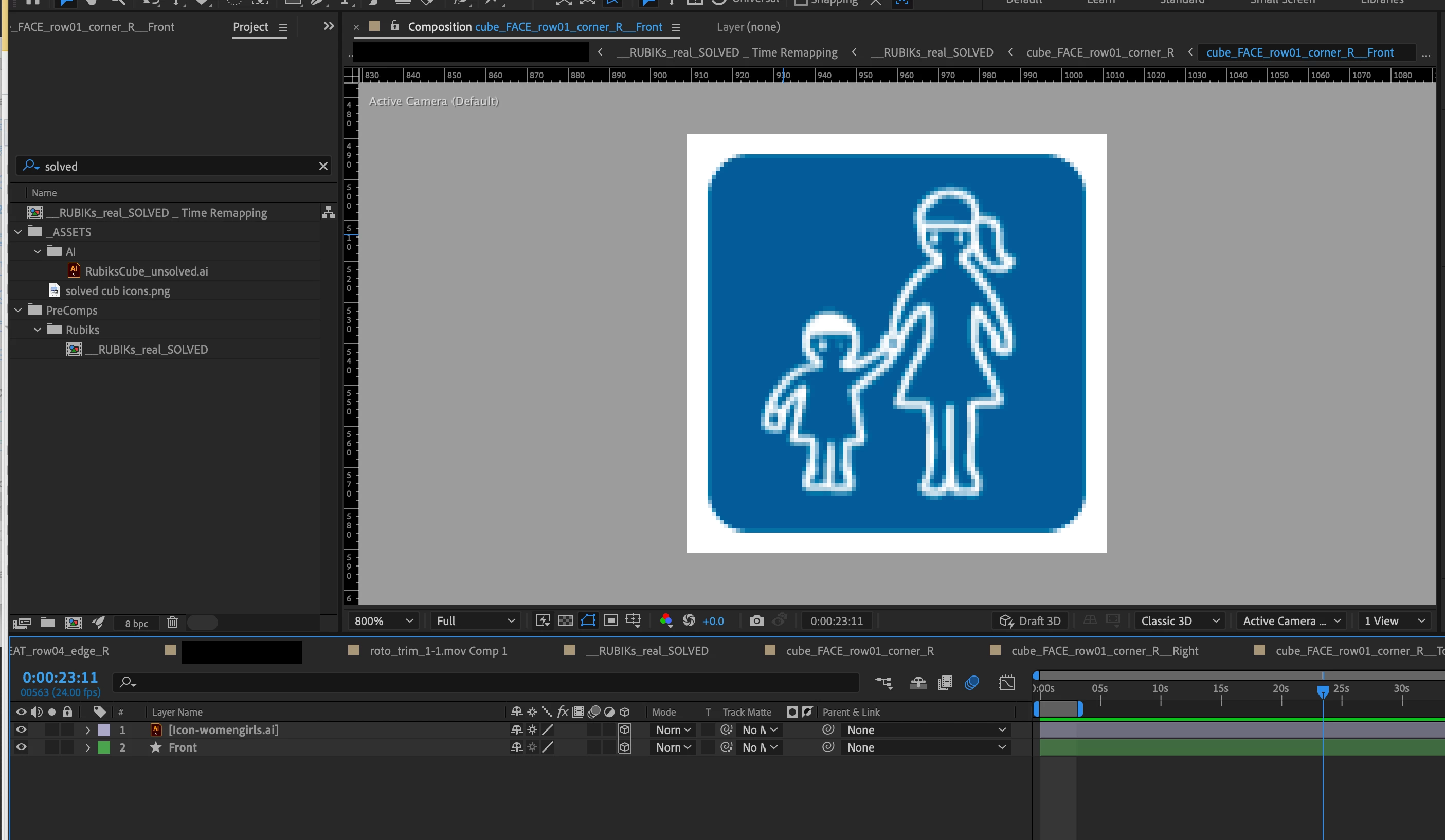Screen dimensions: 1445x840
Task: Click the Fast Previews lightning icon
Action: [x=543, y=621]
